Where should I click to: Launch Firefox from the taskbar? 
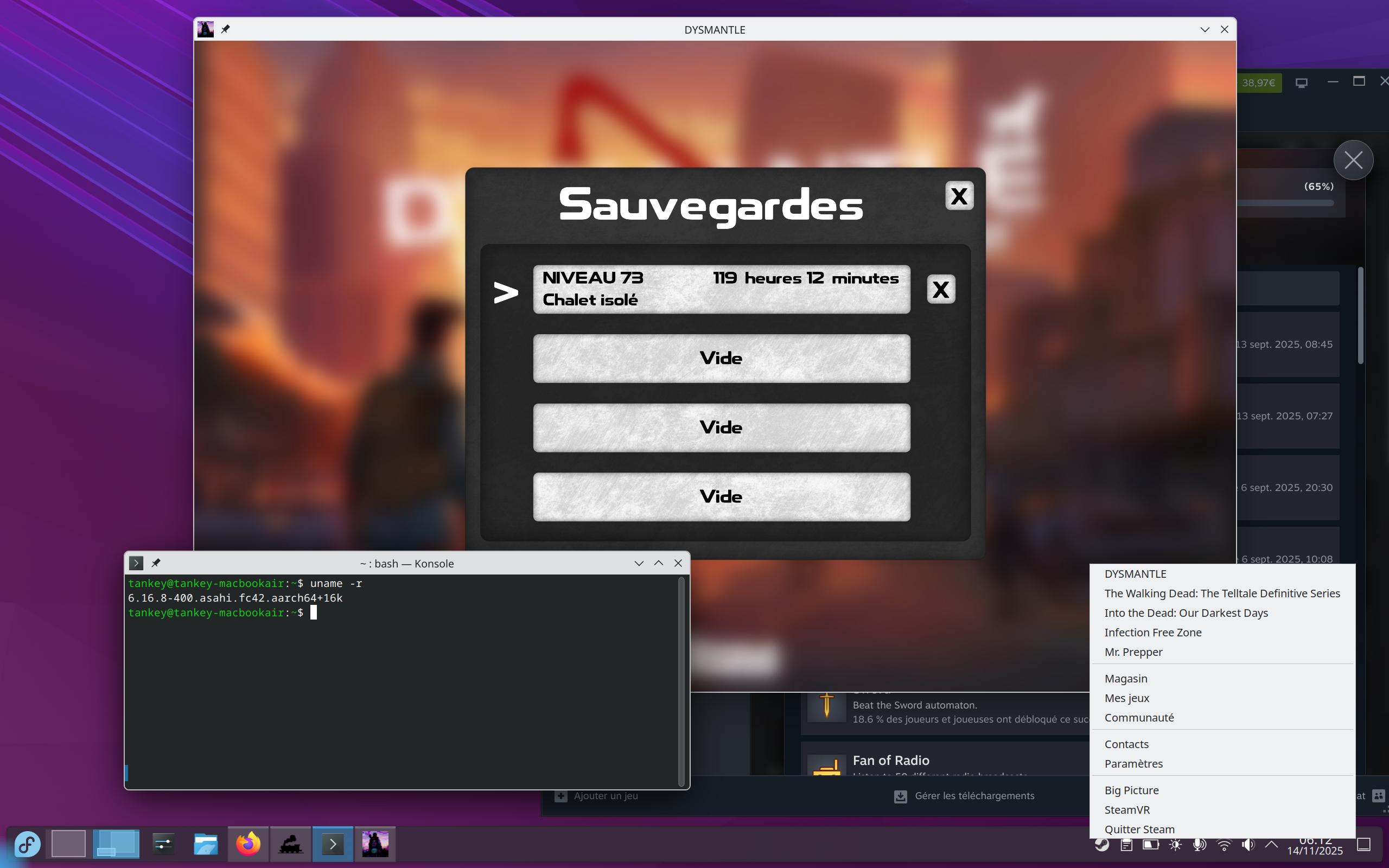pyautogui.click(x=248, y=844)
